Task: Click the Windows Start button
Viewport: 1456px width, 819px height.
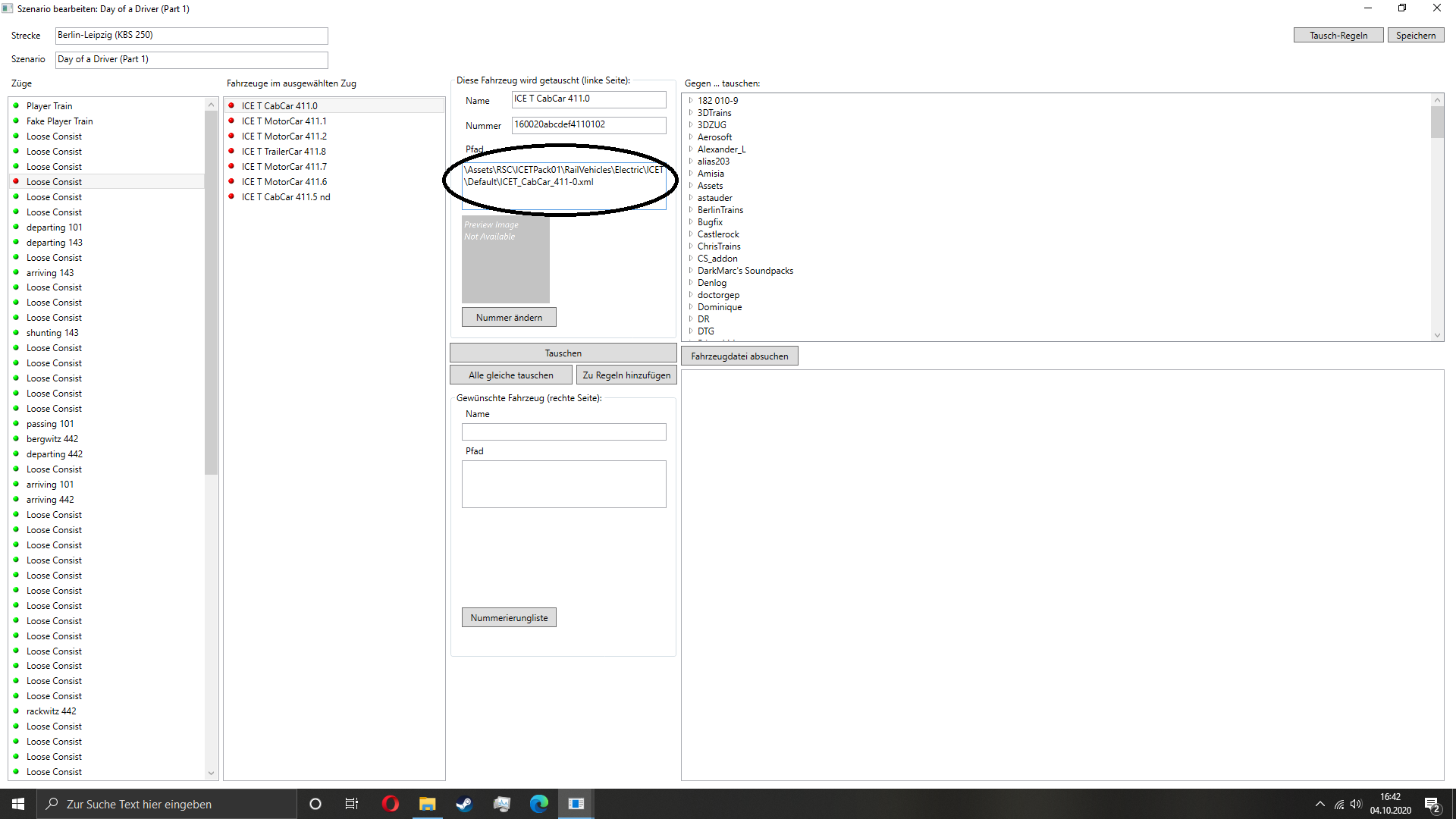Action: tap(18, 804)
